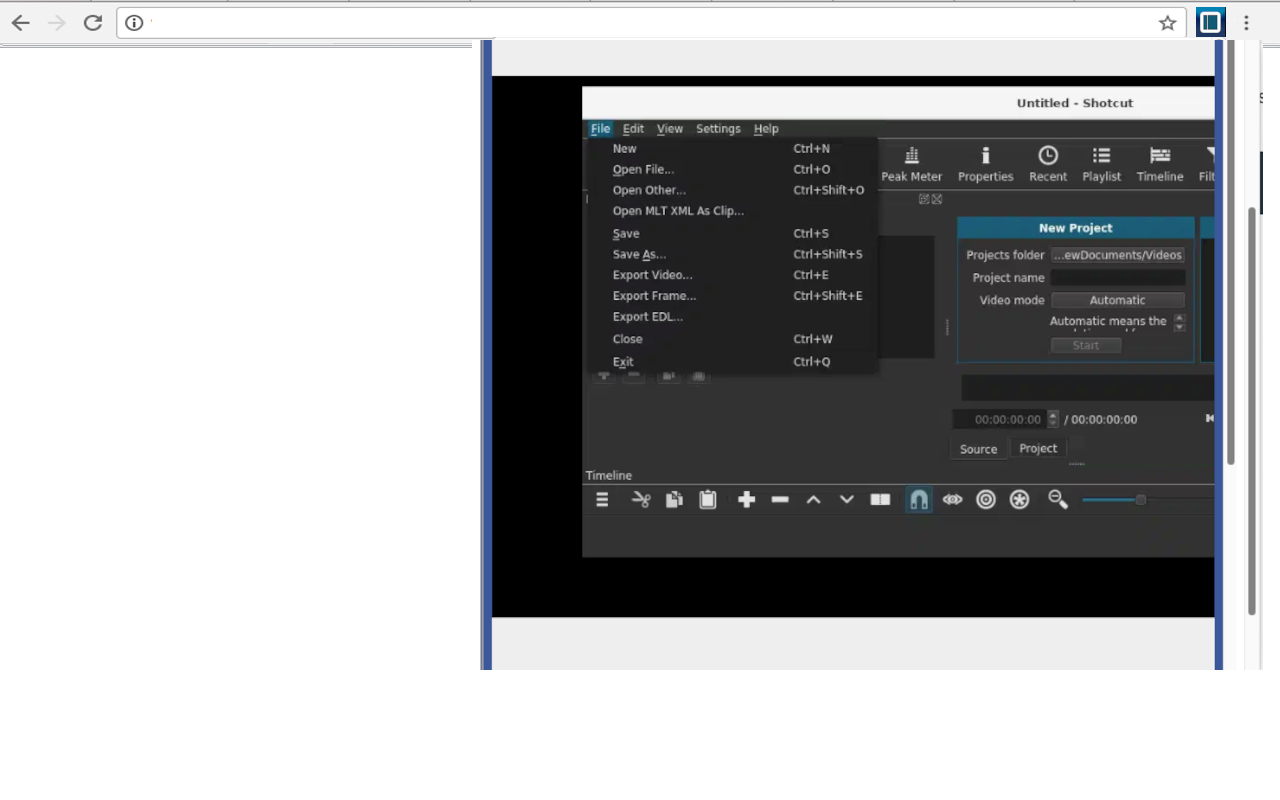This screenshot has height=800, width=1280.
Task: Select Export Frame... menu entry
Action: (x=732, y=296)
